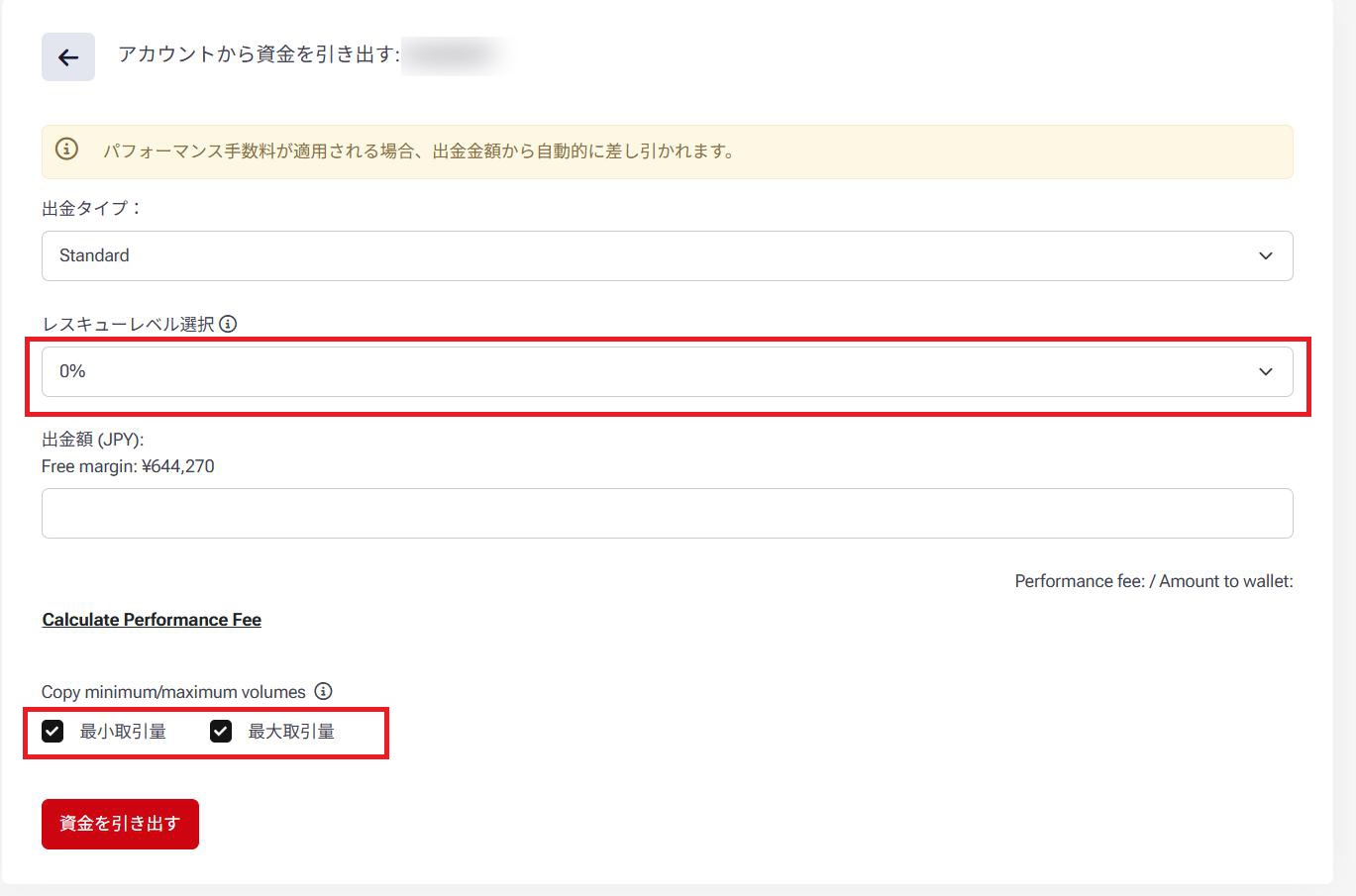Click the Performance fee / Amount to wallet text

1153,581
